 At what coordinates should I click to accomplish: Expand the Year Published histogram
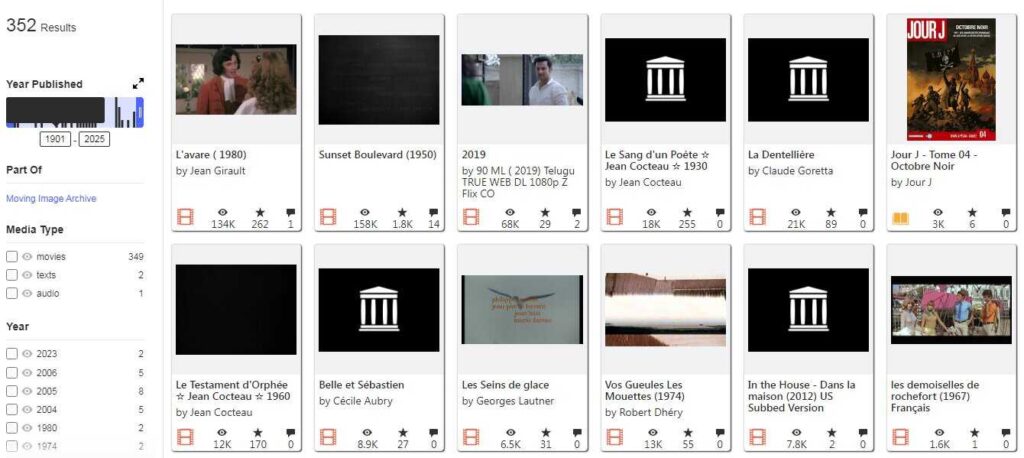(138, 84)
